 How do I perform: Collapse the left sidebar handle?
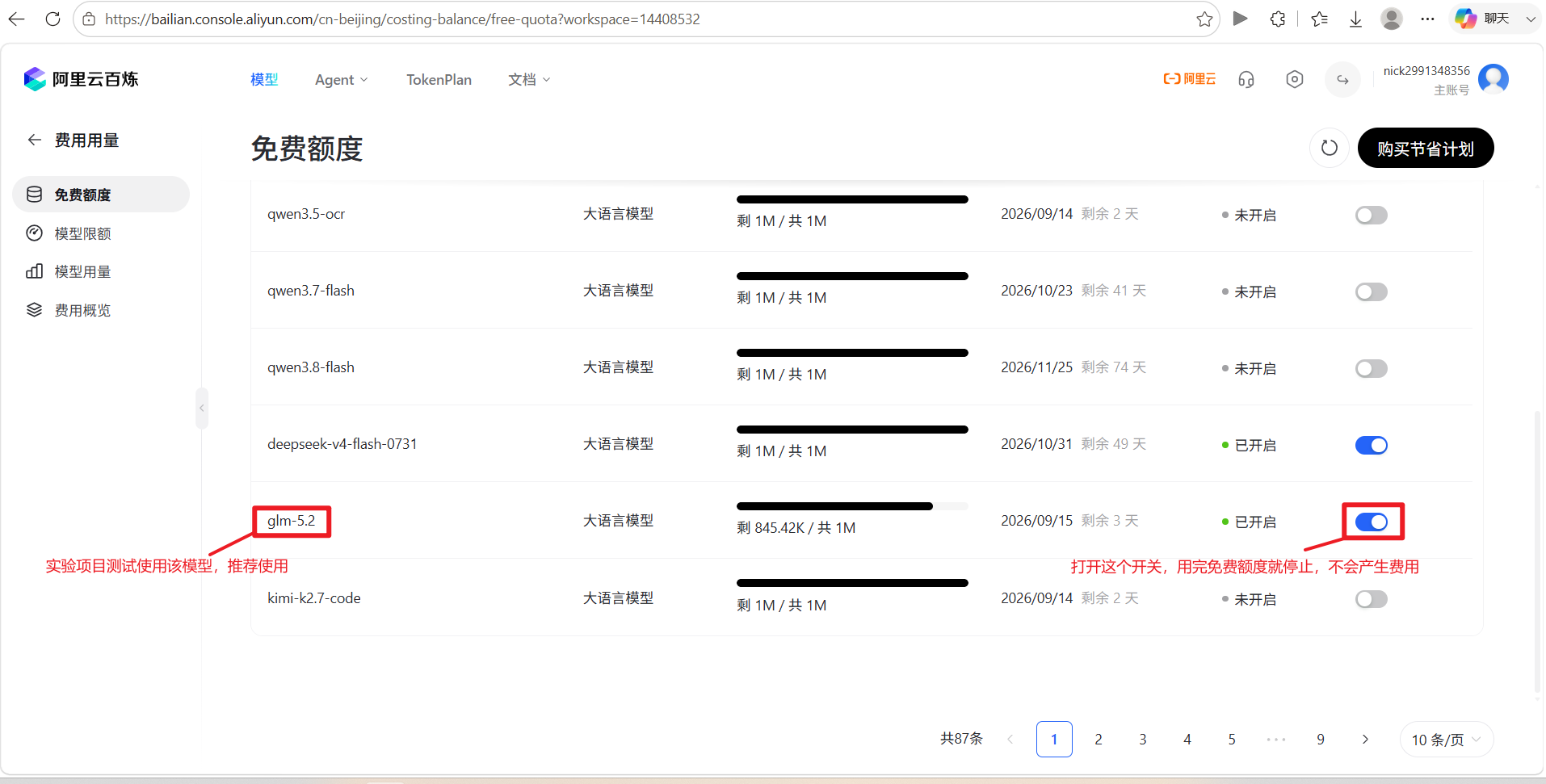pyautogui.click(x=202, y=408)
